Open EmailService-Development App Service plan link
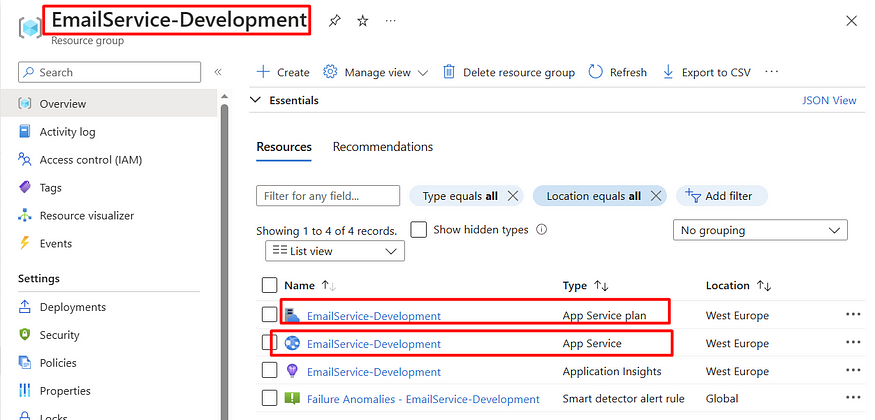This screenshot has height=420, width=875. [x=374, y=316]
